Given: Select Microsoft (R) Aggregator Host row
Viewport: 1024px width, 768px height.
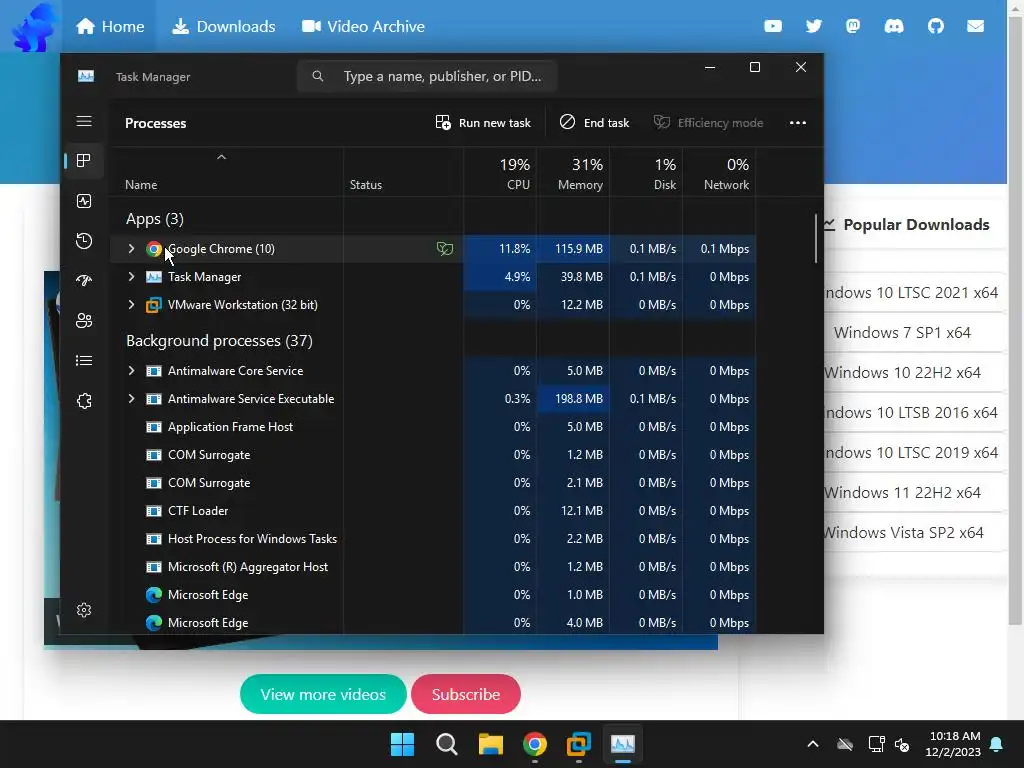Looking at the screenshot, I should (x=433, y=568).
